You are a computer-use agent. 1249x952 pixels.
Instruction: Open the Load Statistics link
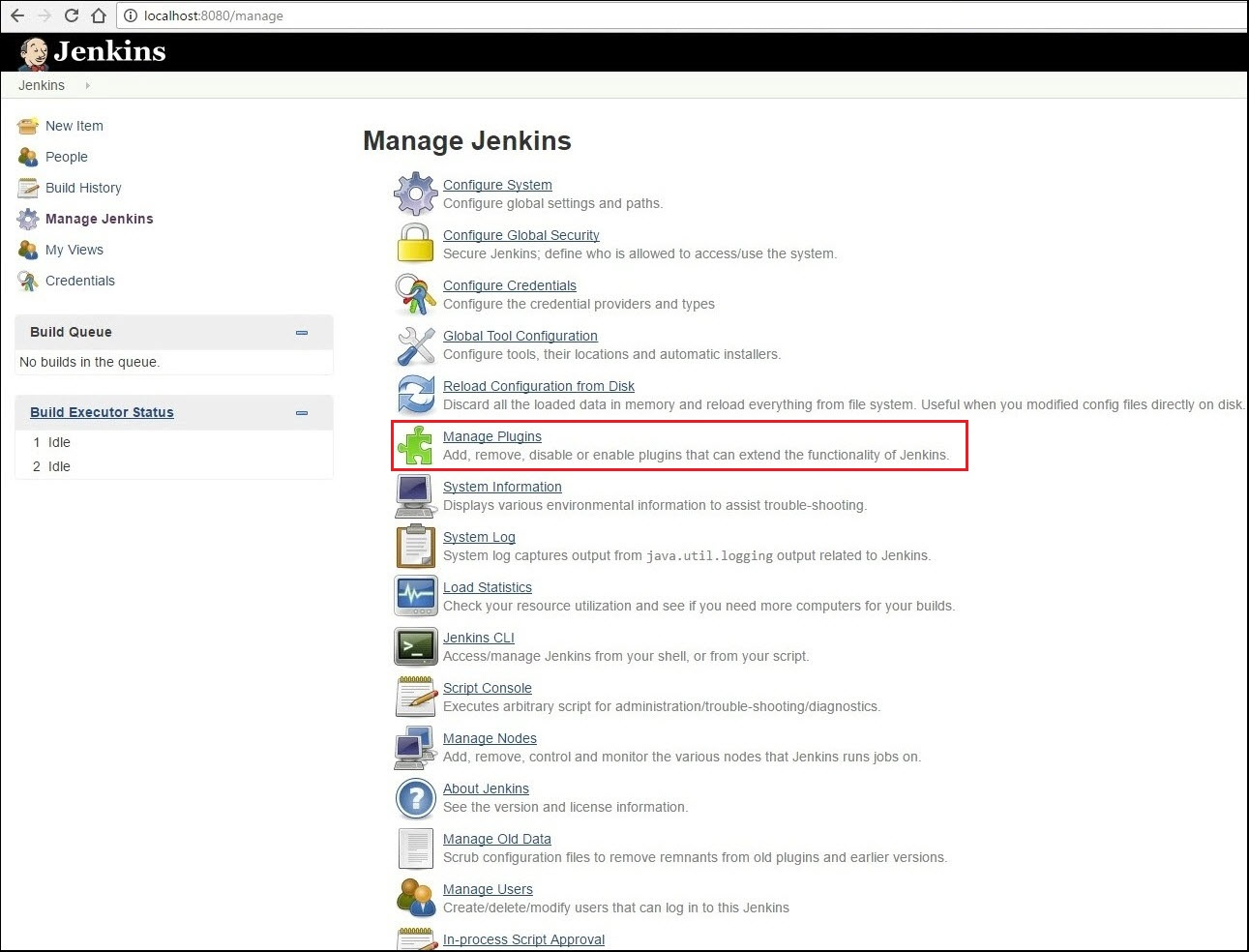click(488, 587)
